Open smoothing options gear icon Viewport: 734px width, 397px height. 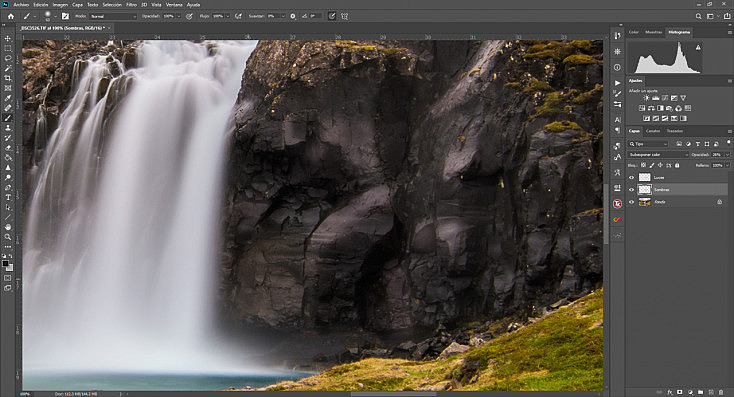pos(293,16)
